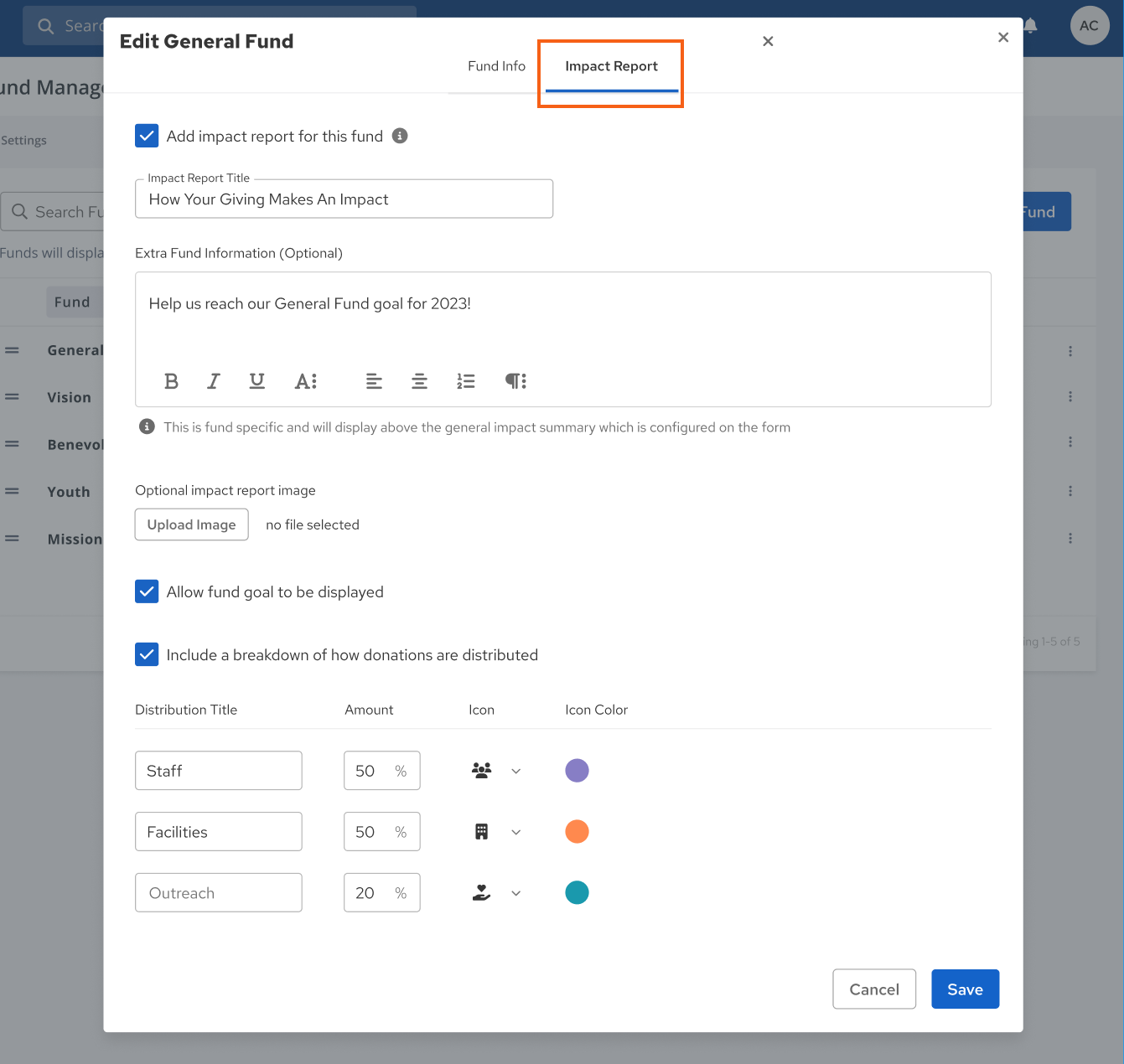1124x1064 pixels.
Task: Switch to the Fund Info tab
Action: (496, 66)
